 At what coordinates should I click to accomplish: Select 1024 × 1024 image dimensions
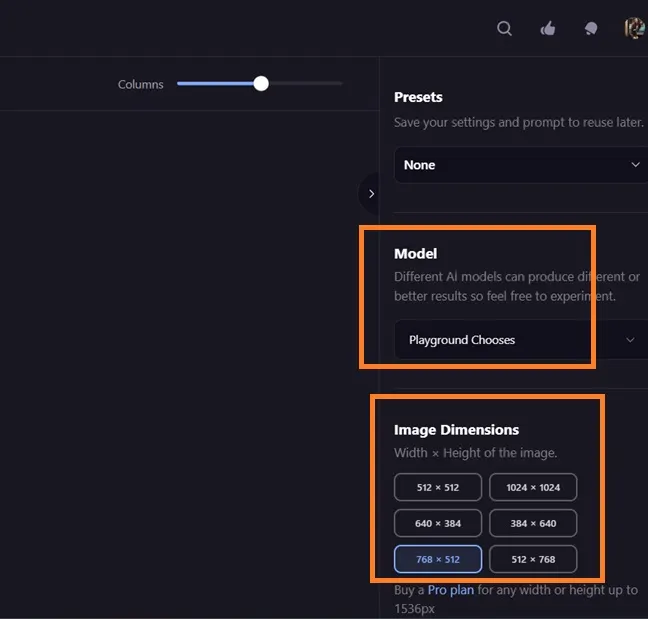tap(533, 488)
